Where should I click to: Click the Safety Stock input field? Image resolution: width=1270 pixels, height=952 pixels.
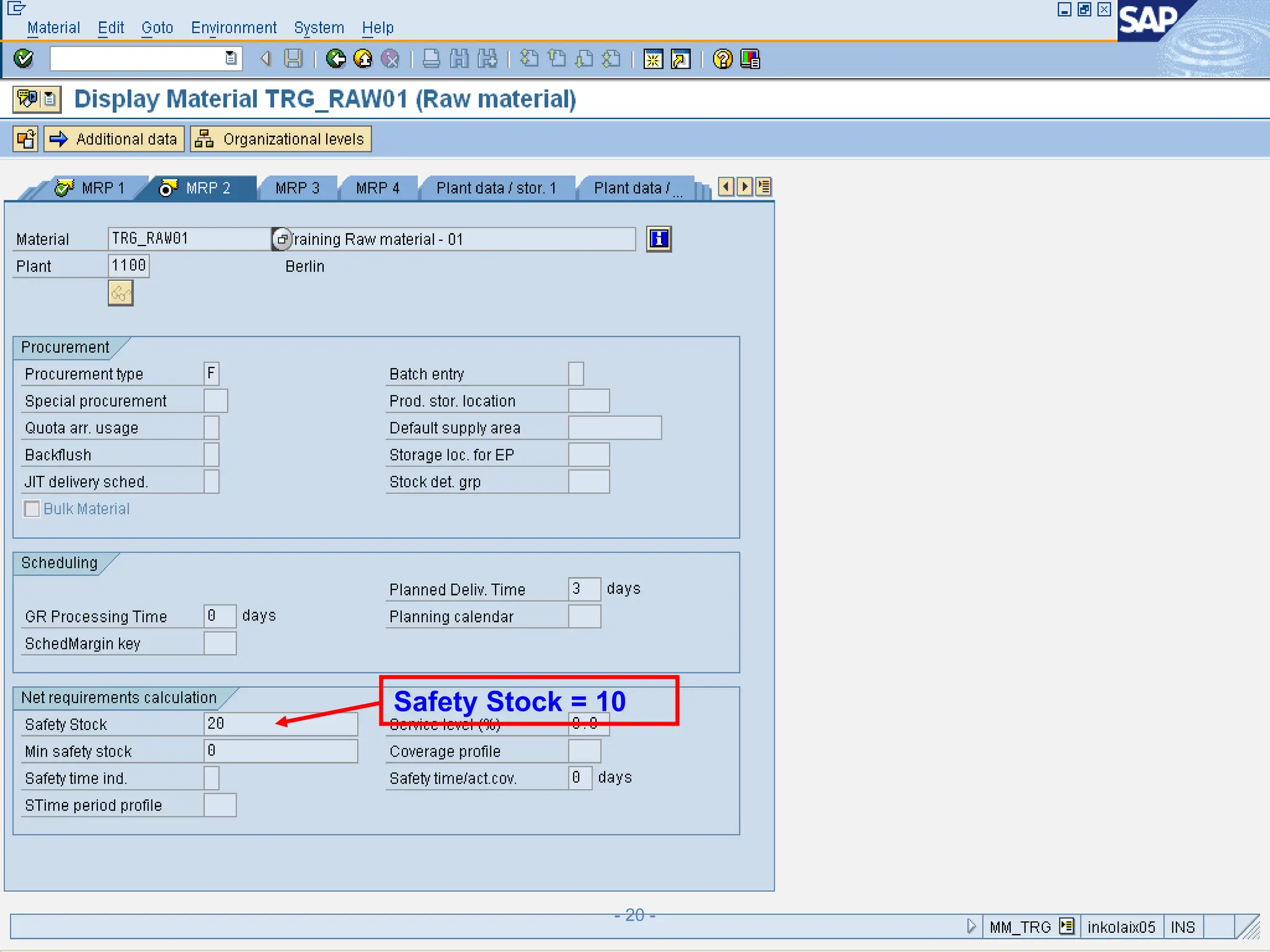click(280, 723)
